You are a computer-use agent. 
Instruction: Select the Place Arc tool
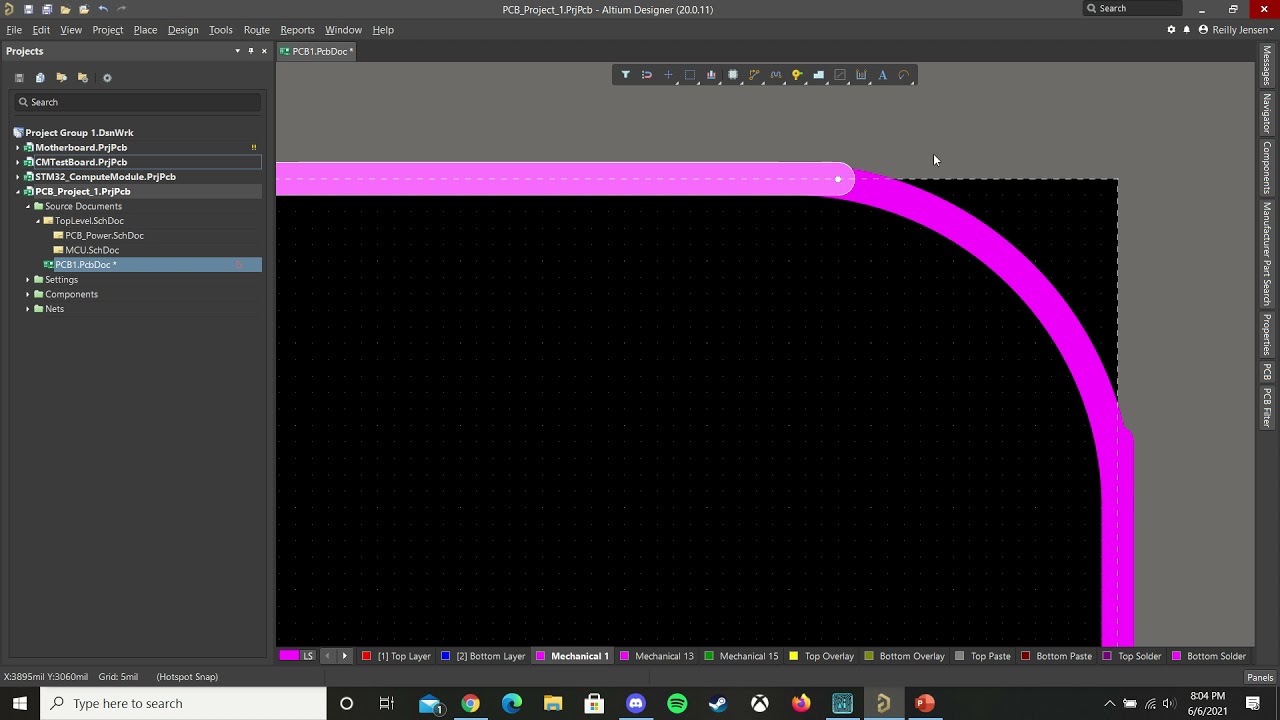[x=904, y=75]
